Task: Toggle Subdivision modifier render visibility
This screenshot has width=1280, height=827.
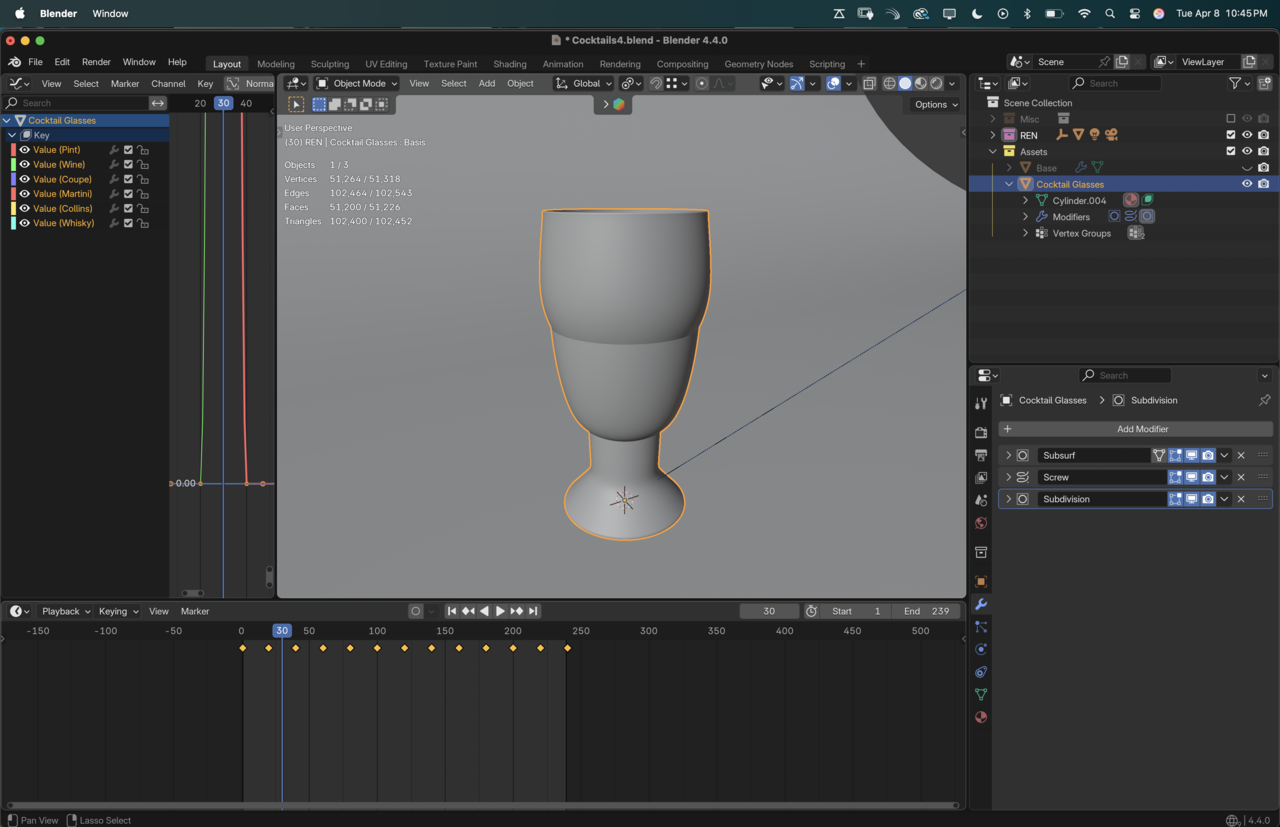Action: point(1208,499)
